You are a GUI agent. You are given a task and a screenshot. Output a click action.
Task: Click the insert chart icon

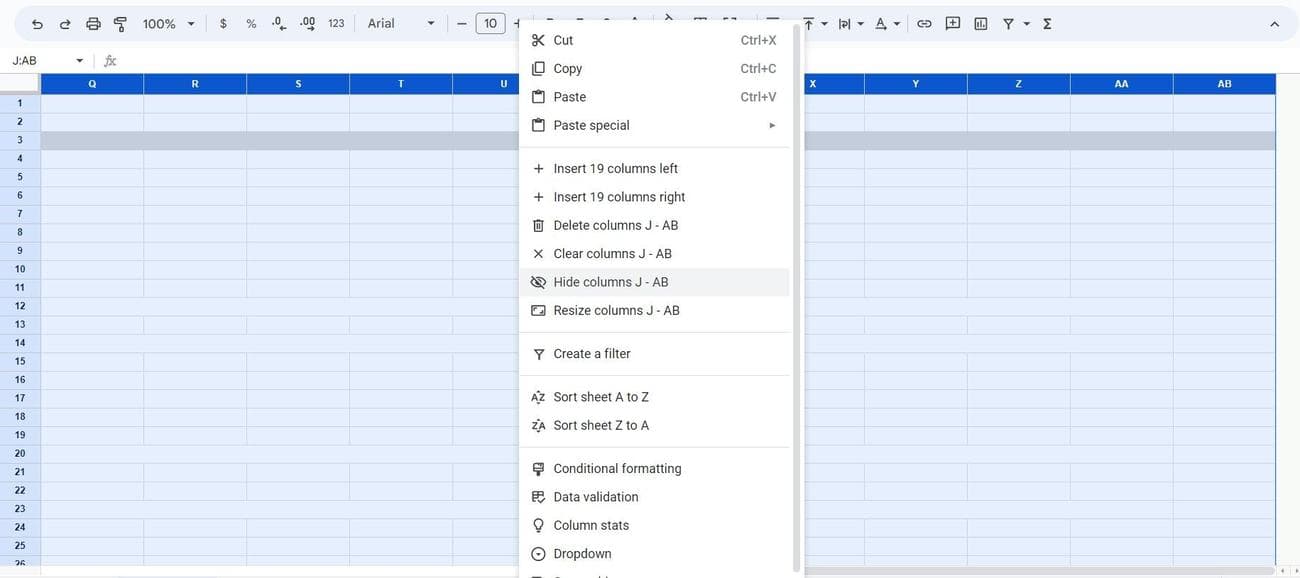980,23
